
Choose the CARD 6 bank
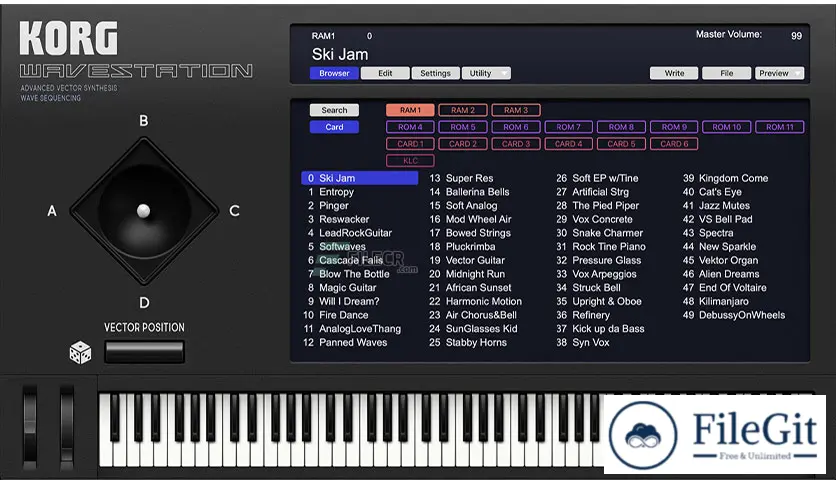click(x=674, y=143)
